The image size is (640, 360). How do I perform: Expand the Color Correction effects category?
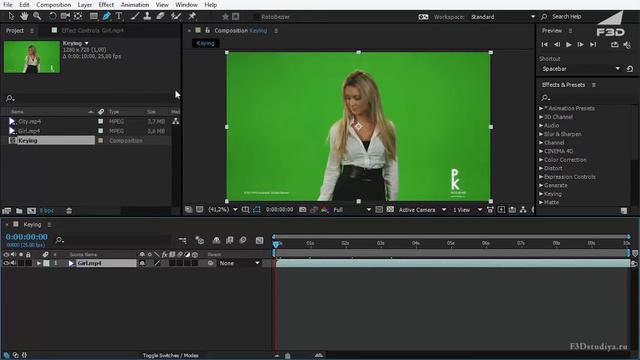pyautogui.click(x=541, y=160)
